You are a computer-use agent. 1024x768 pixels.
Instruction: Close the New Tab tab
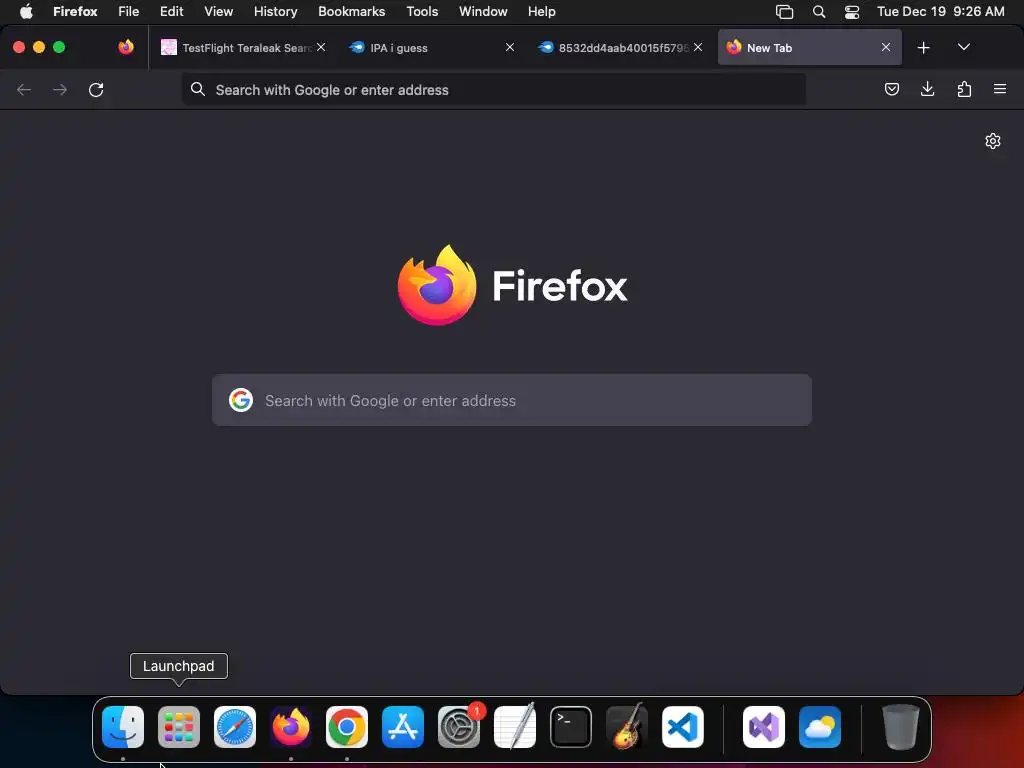point(886,47)
